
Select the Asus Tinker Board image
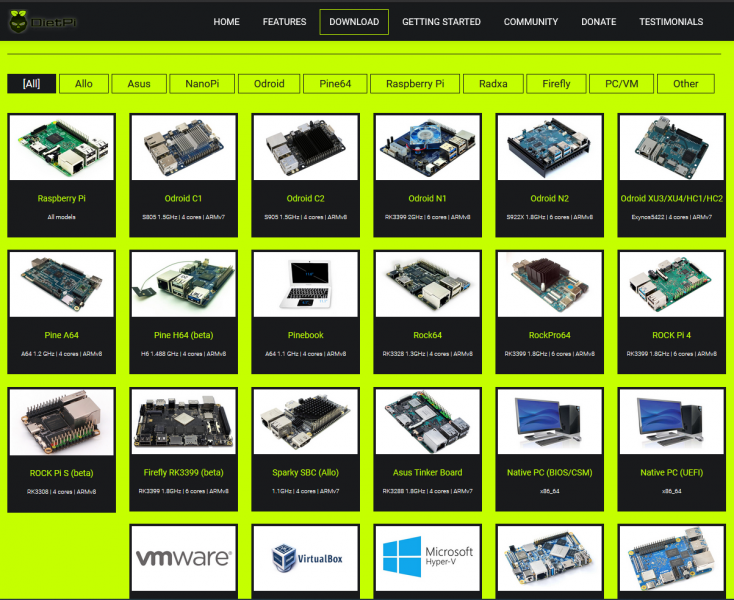click(x=427, y=422)
